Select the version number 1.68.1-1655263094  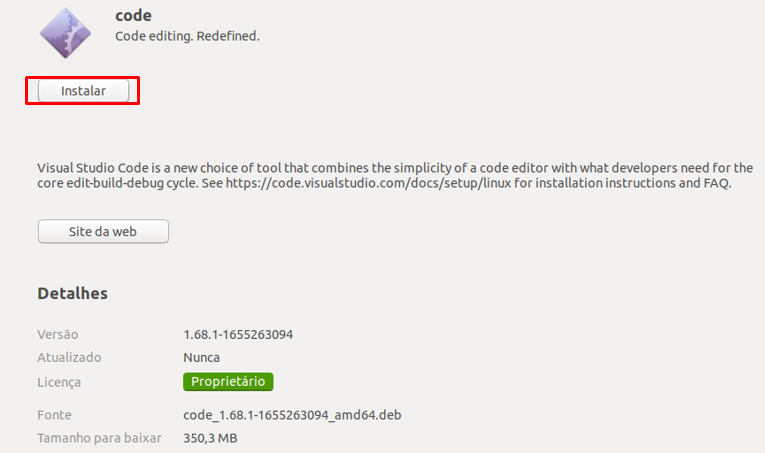pos(238,334)
